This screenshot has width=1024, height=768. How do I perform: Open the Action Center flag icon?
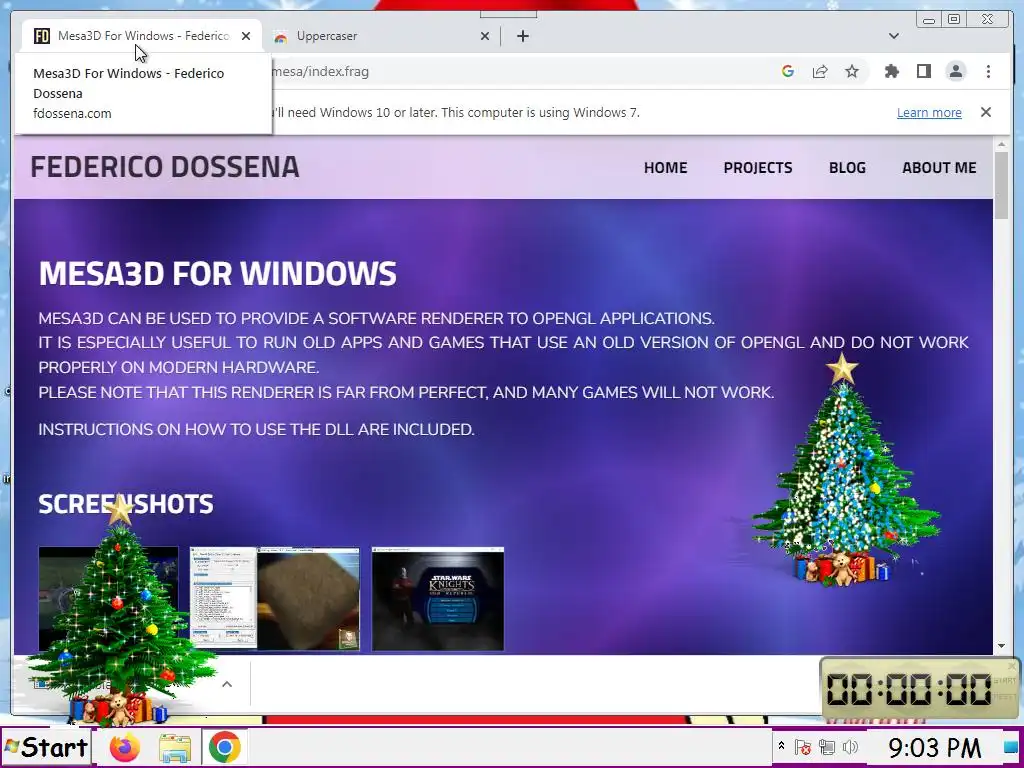tap(803, 746)
